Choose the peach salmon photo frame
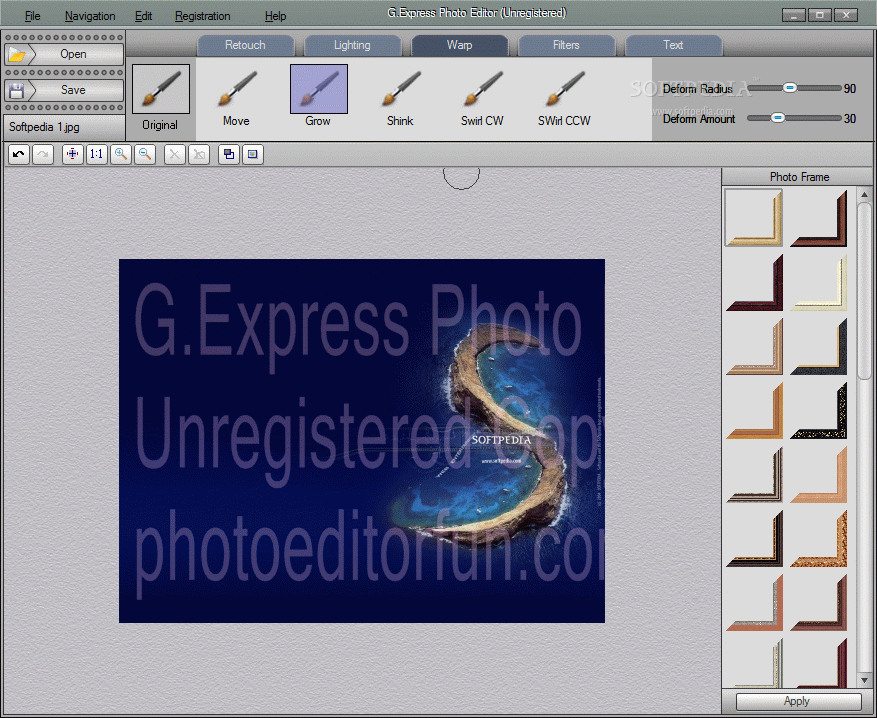Viewport: 877px width, 718px height. (818, 475)
